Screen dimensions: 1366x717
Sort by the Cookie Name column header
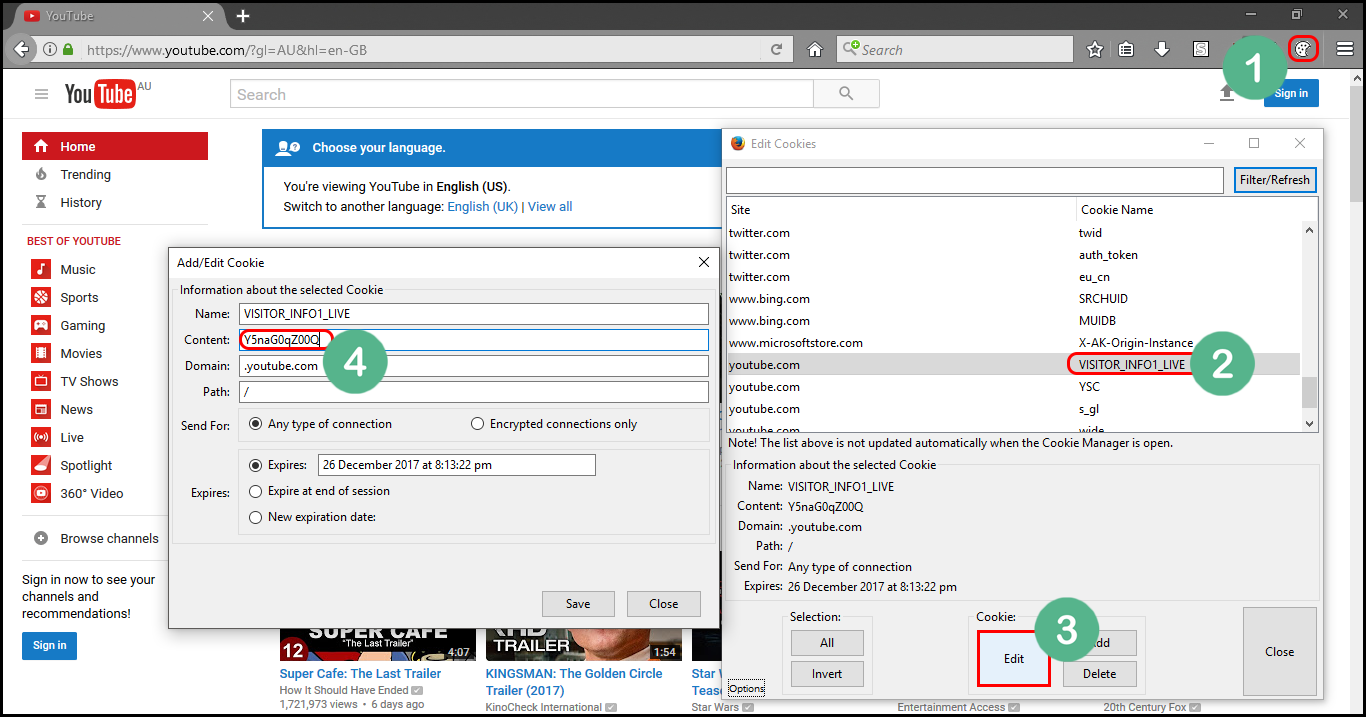pyautogui.click(x=1197, y=210)
